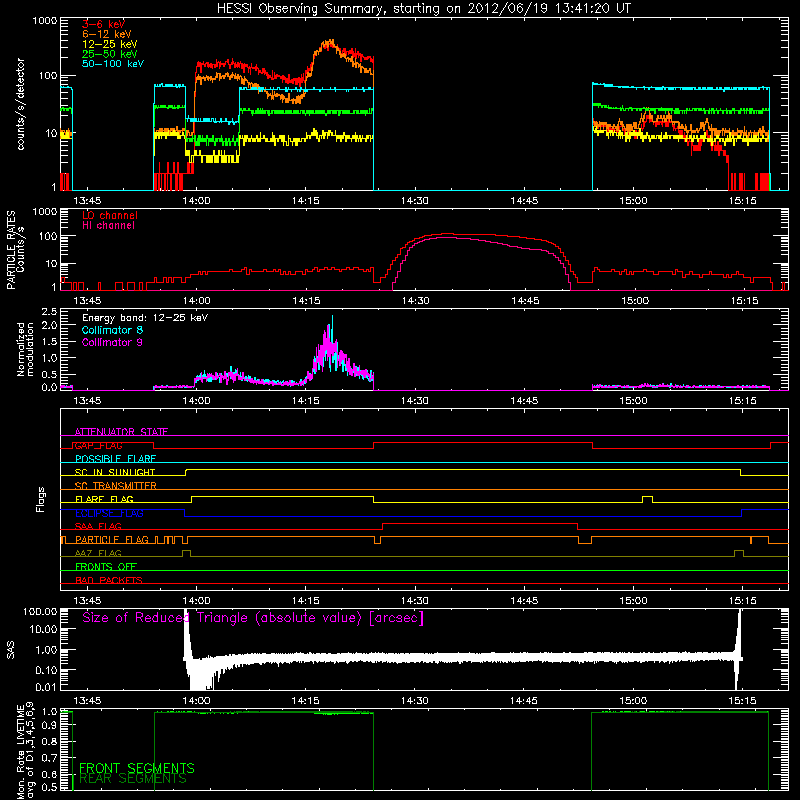The height and width of the screenshot is (800, 800).
Task: Click the FRONT SEGMENTS legend label
Action: click(137, 768)
